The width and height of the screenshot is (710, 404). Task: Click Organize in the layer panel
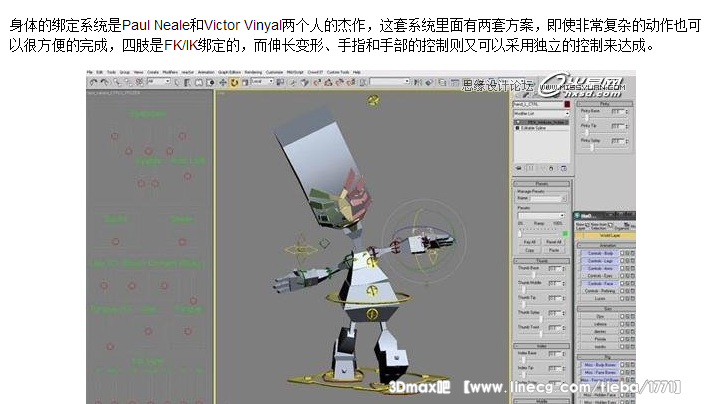[623, 226]
